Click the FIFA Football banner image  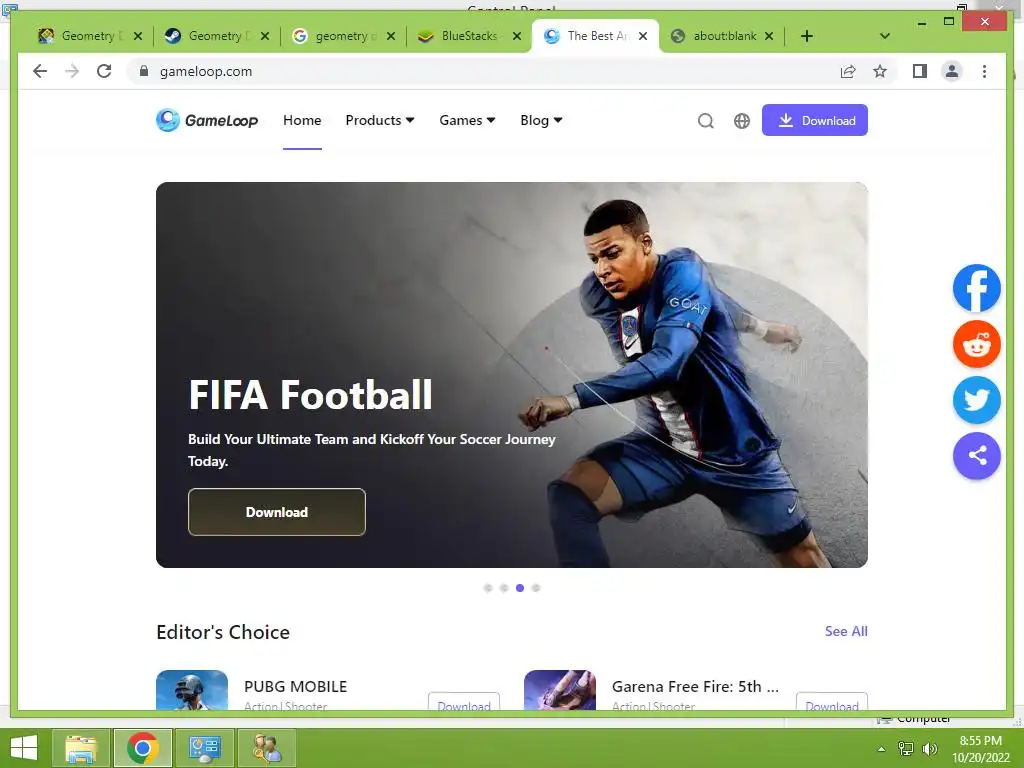point(512,375)
